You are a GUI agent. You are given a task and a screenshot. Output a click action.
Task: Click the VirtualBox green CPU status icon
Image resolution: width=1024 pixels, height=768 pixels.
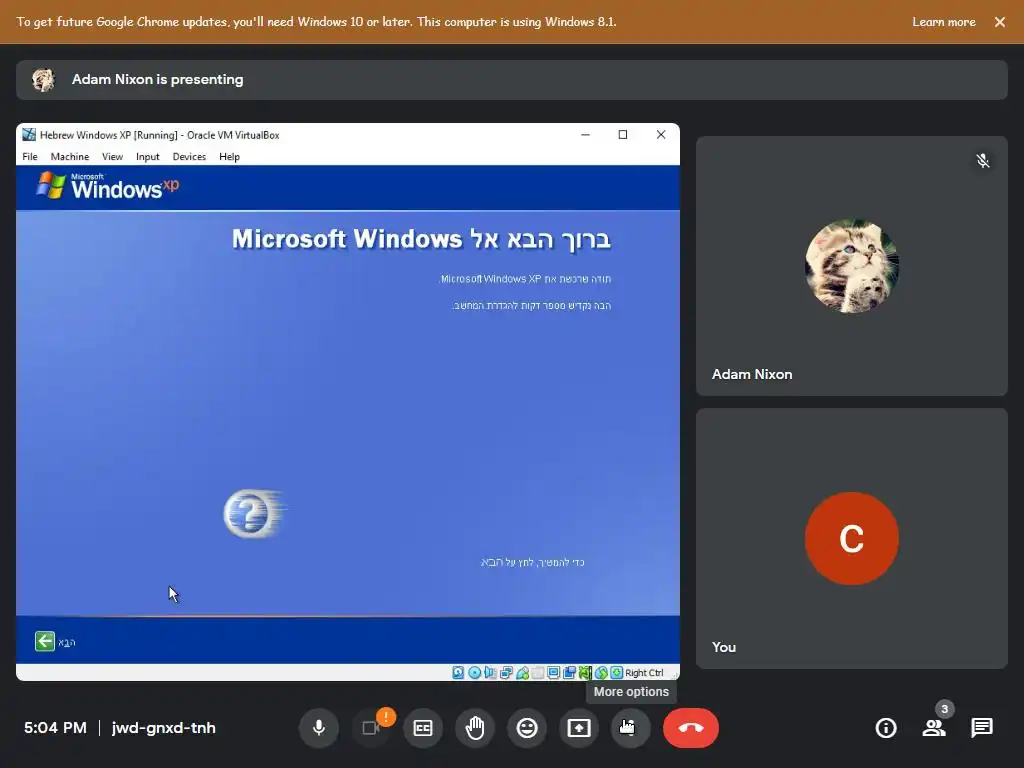point(585,673)
